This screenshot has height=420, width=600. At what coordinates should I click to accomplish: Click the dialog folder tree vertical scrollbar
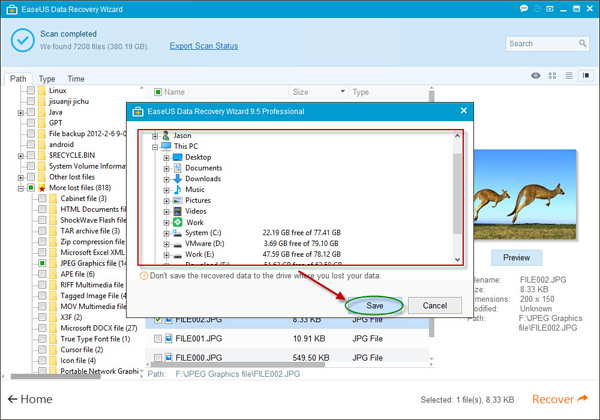pyautogui.click(x=457, y=193)
